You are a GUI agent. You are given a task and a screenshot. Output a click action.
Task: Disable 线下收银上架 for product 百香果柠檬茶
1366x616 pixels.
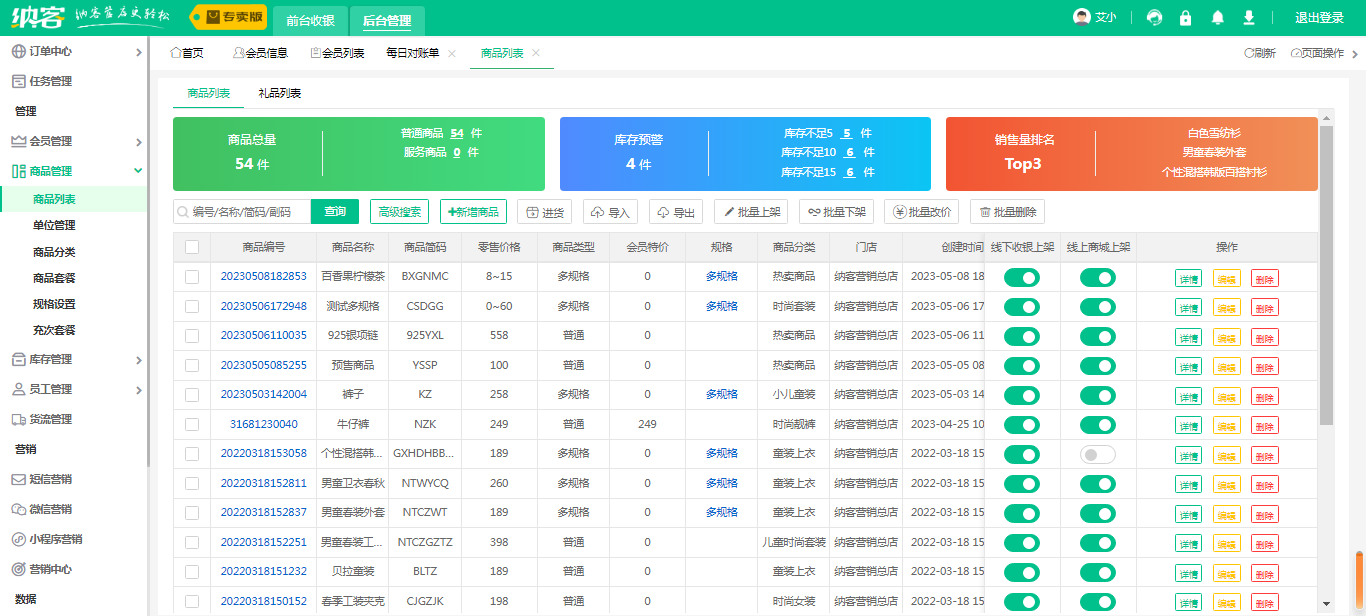click(1022, 277)
